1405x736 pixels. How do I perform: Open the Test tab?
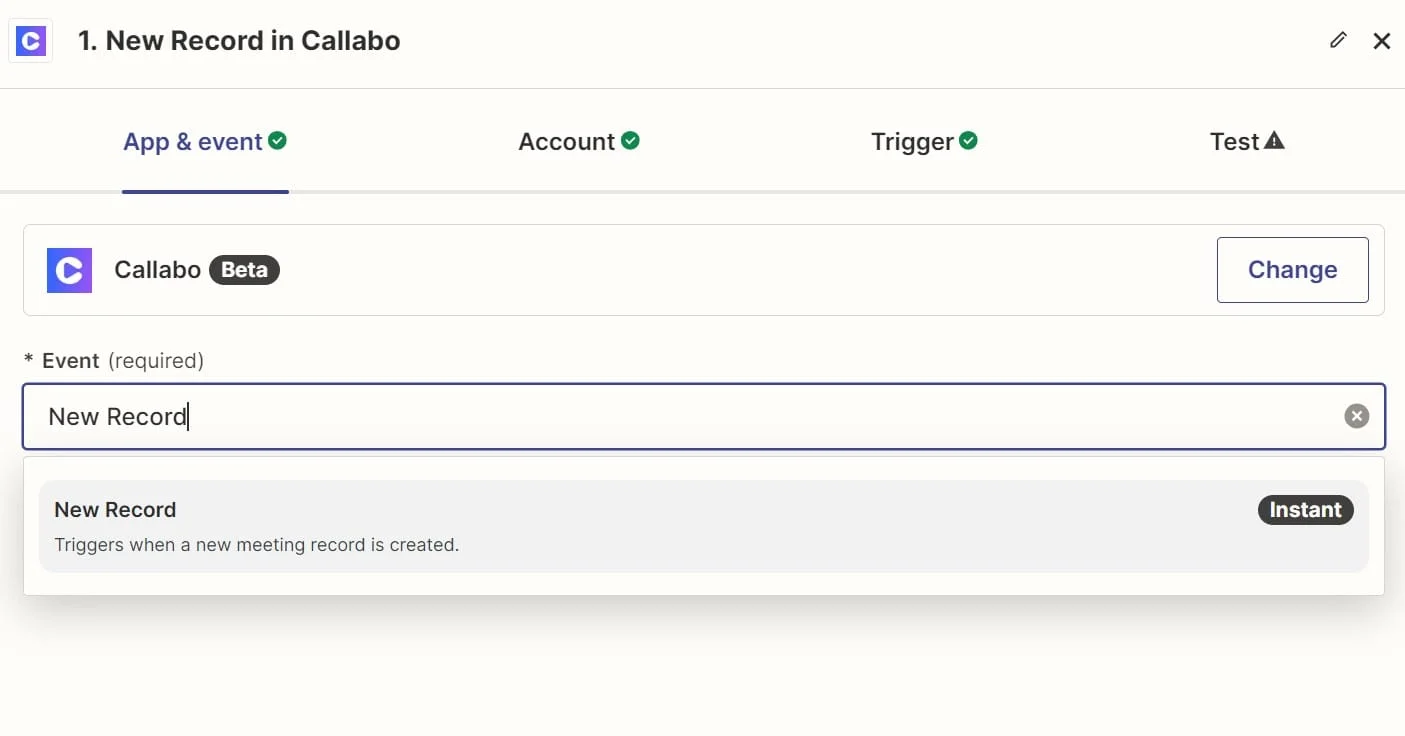[x=1234, y=142]
